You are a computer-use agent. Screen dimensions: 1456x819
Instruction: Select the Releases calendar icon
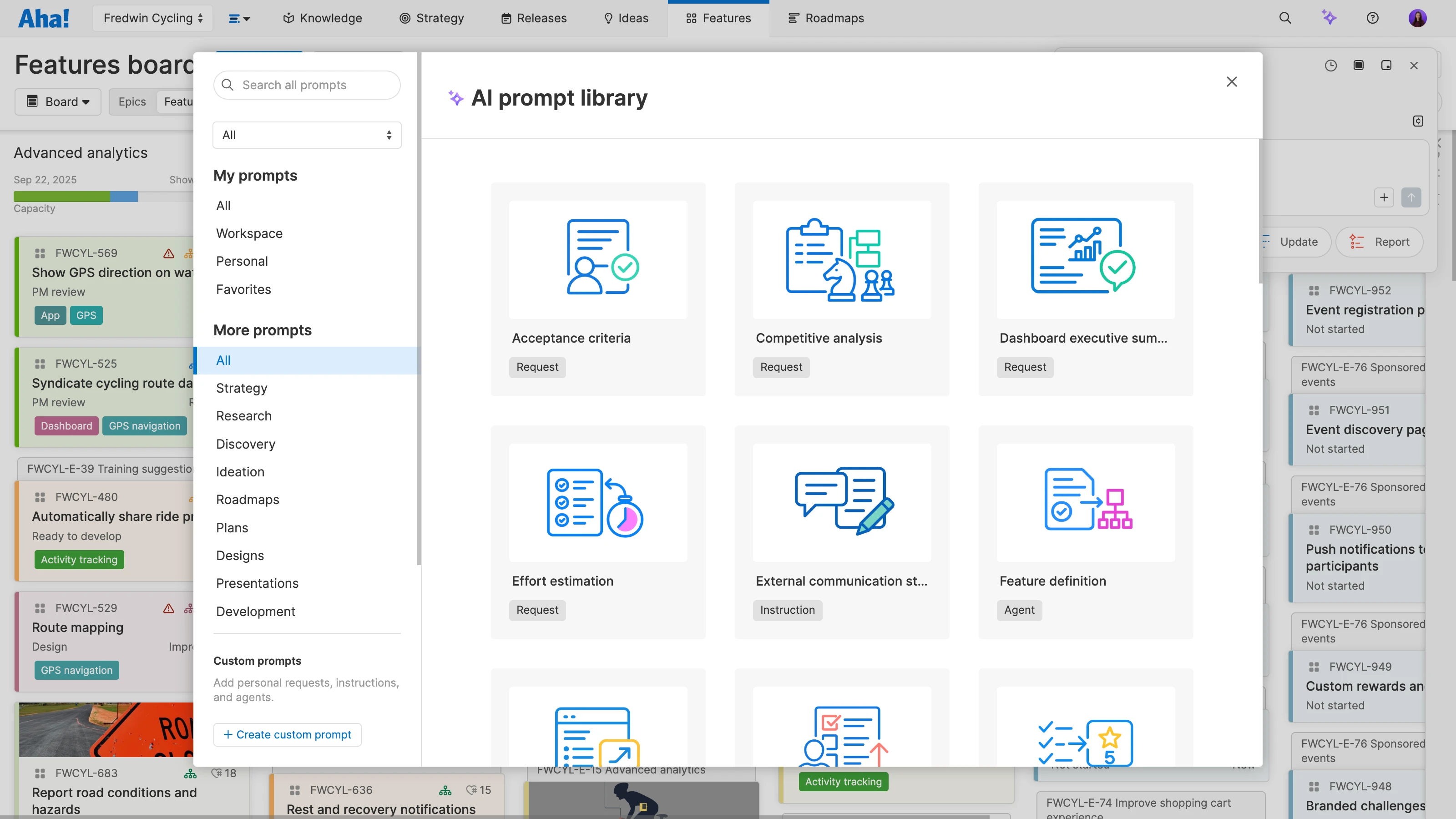(x=506, y=18)
